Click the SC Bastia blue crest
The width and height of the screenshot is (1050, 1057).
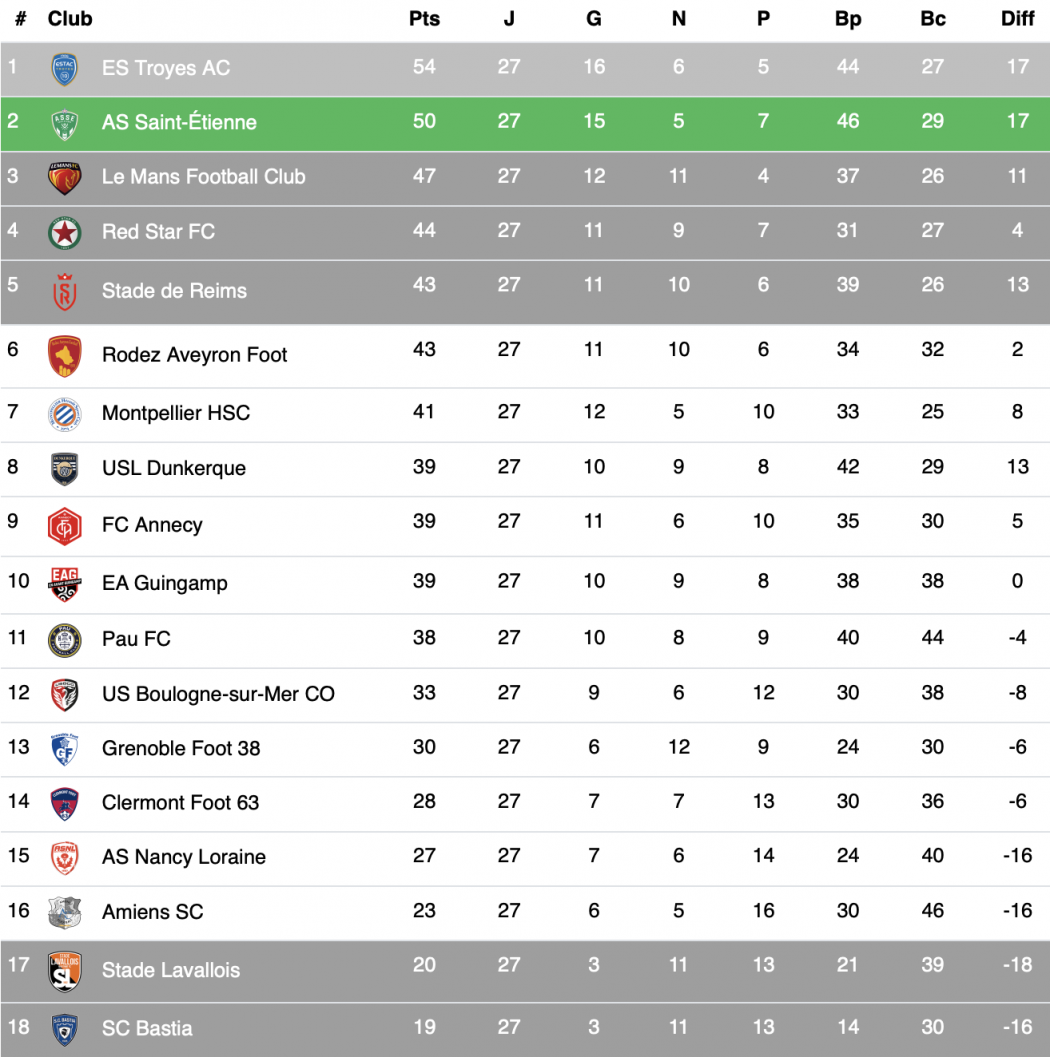(x=65, y=1029)
